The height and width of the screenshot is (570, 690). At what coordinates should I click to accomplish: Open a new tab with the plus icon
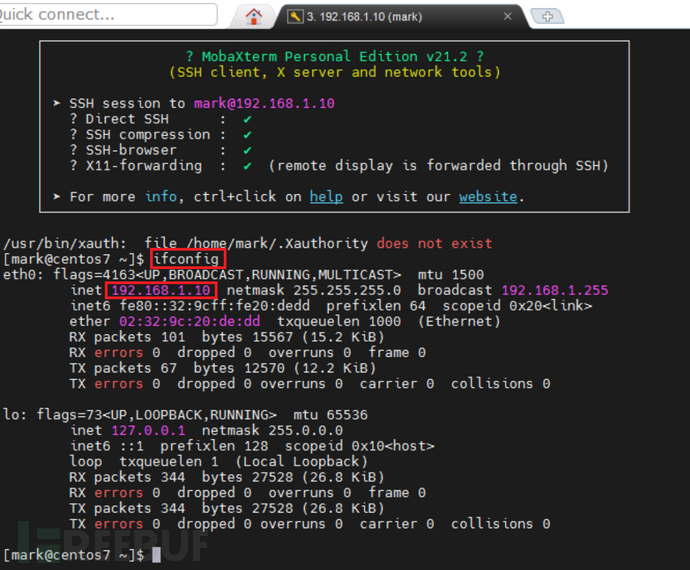click(547, 17)
